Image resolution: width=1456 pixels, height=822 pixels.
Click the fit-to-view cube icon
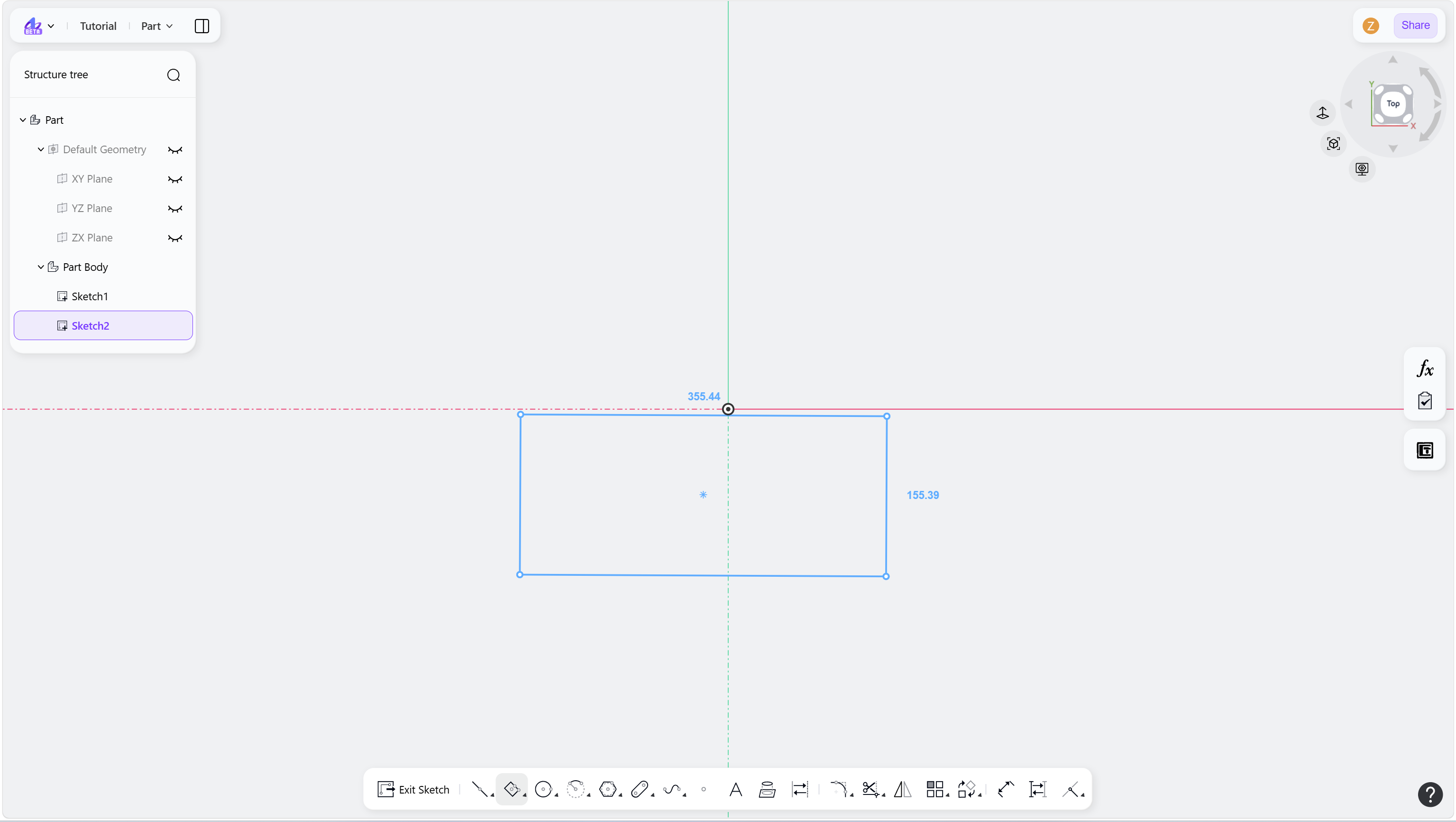1333,144
